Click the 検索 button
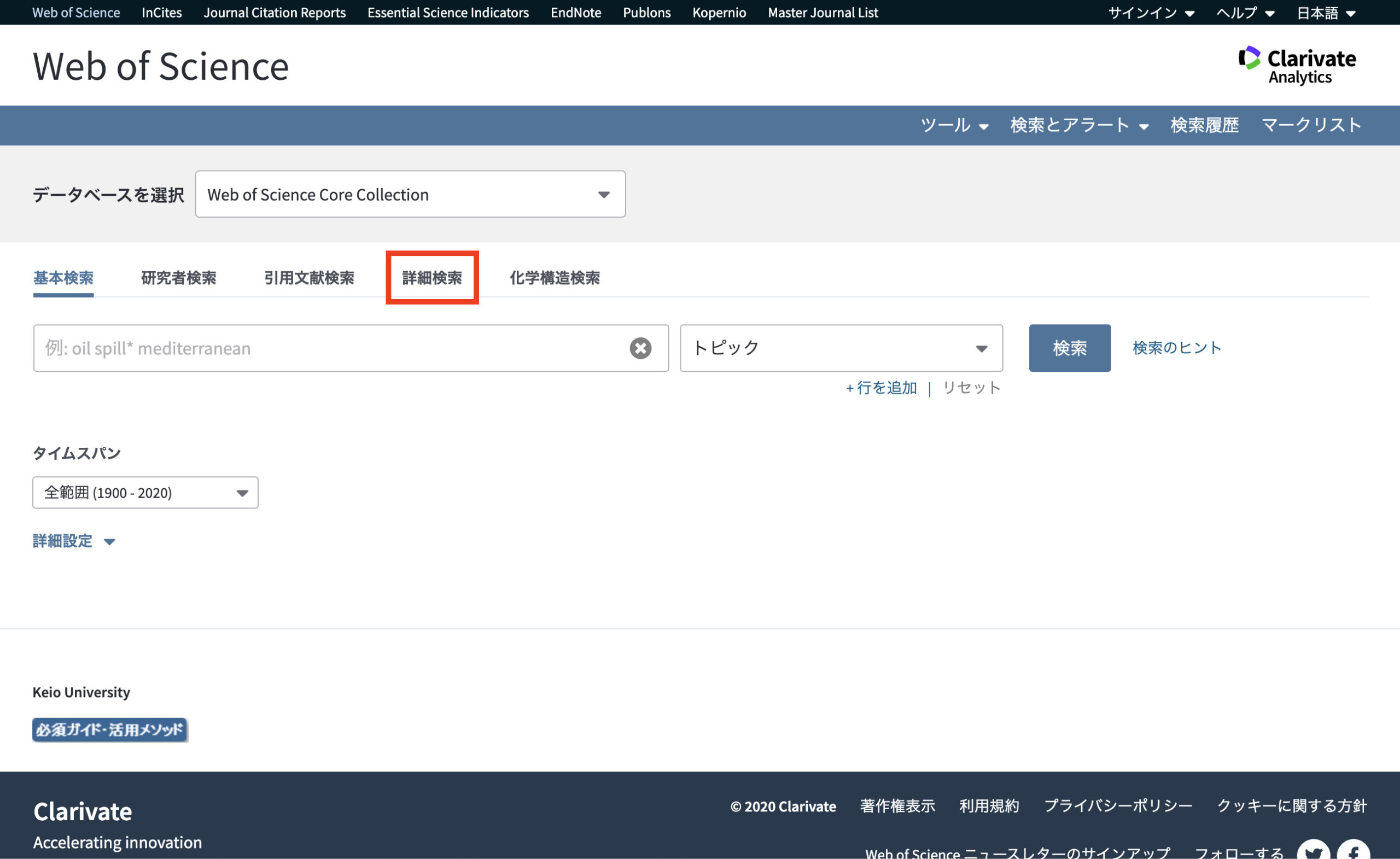This screenshot has width=1400, height=859. 1069,348
